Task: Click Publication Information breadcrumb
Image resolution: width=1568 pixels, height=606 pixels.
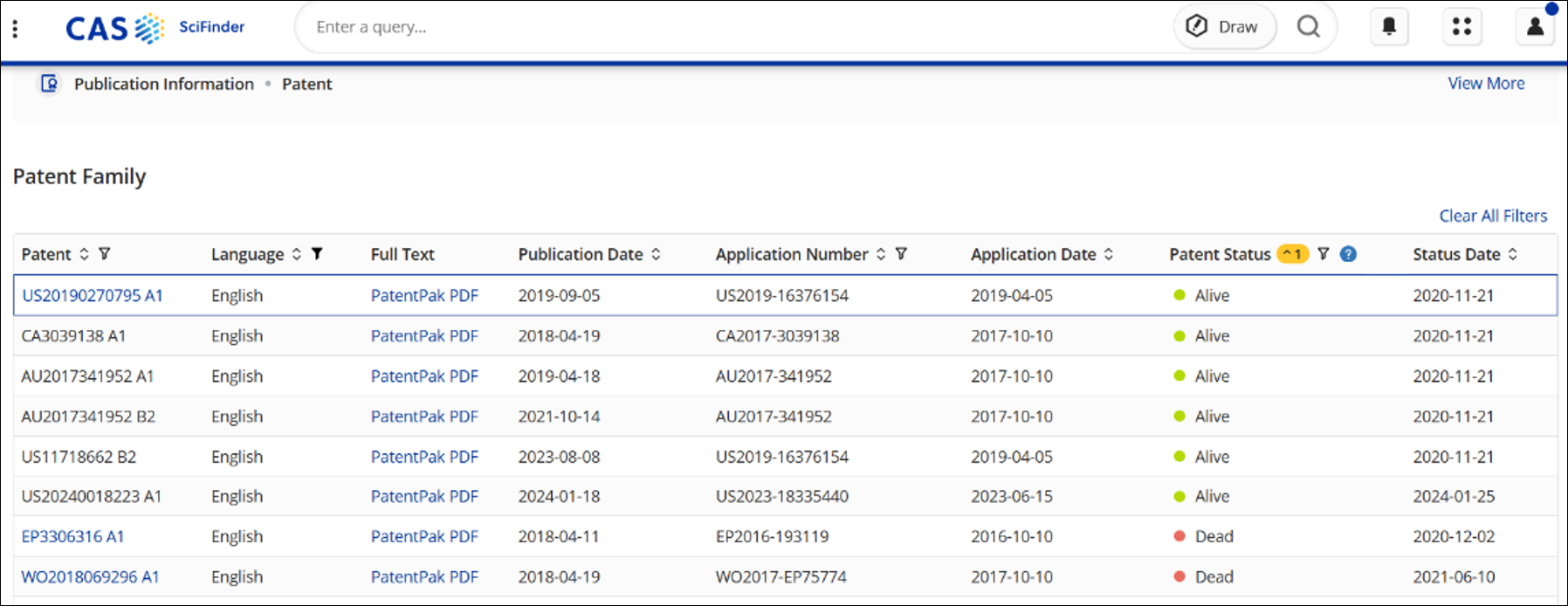Action: [x=164, y=84]
